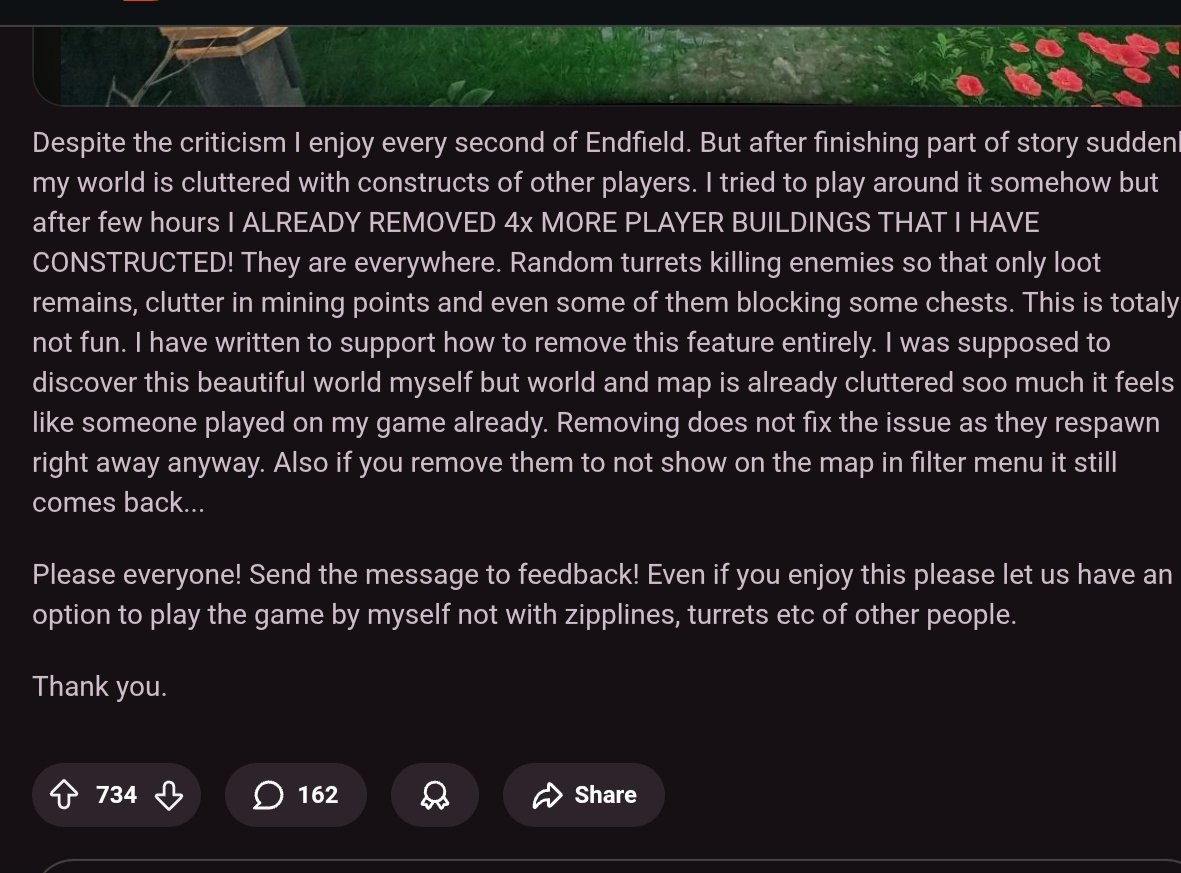Click in the comment box below the post

[610, 866]
